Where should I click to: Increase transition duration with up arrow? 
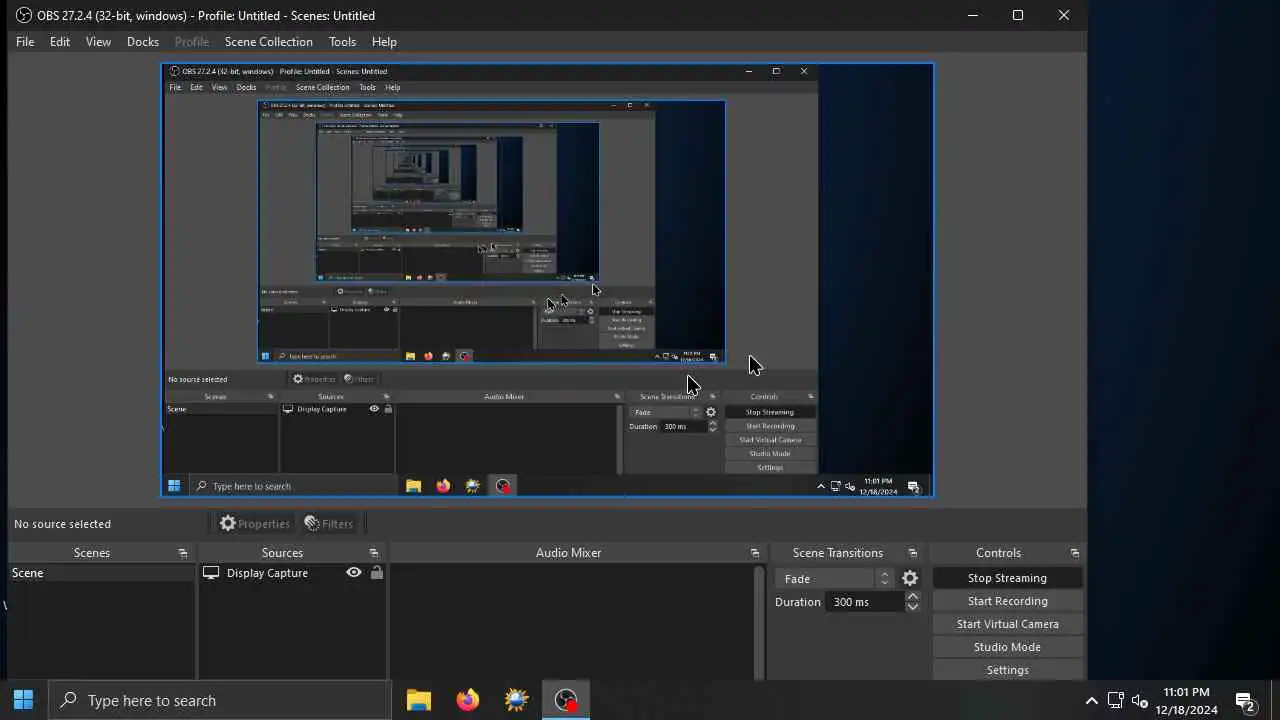tap(912, 597)
